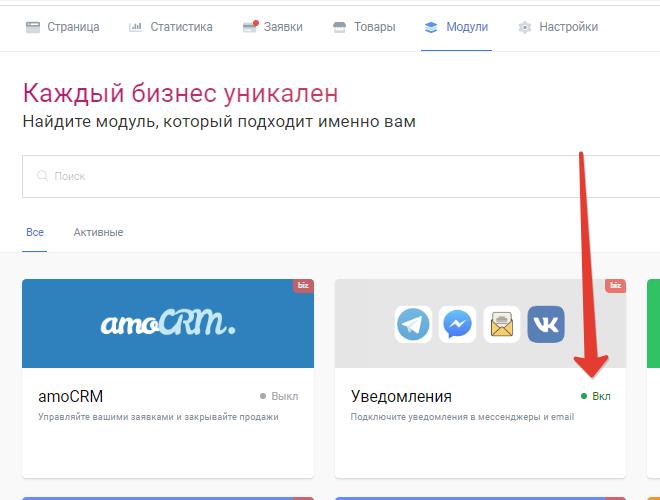The image size is (660, 500).
Task: Click the amoCRM module title
Action: pyautogui.click(x=71, y=396)
